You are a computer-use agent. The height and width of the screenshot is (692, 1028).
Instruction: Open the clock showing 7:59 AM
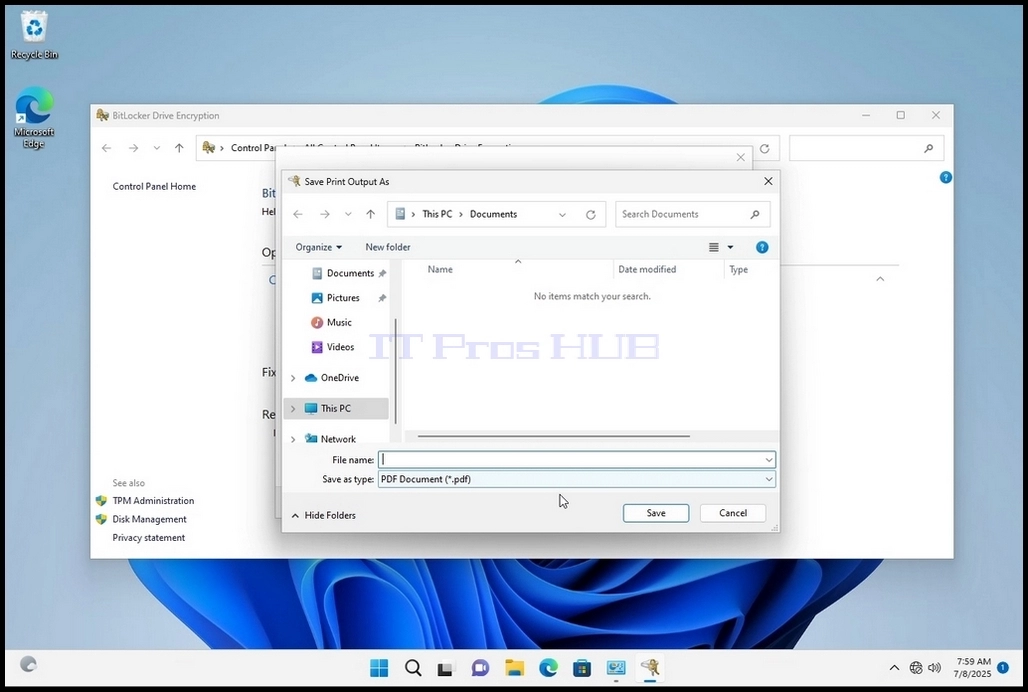point(974,668)
